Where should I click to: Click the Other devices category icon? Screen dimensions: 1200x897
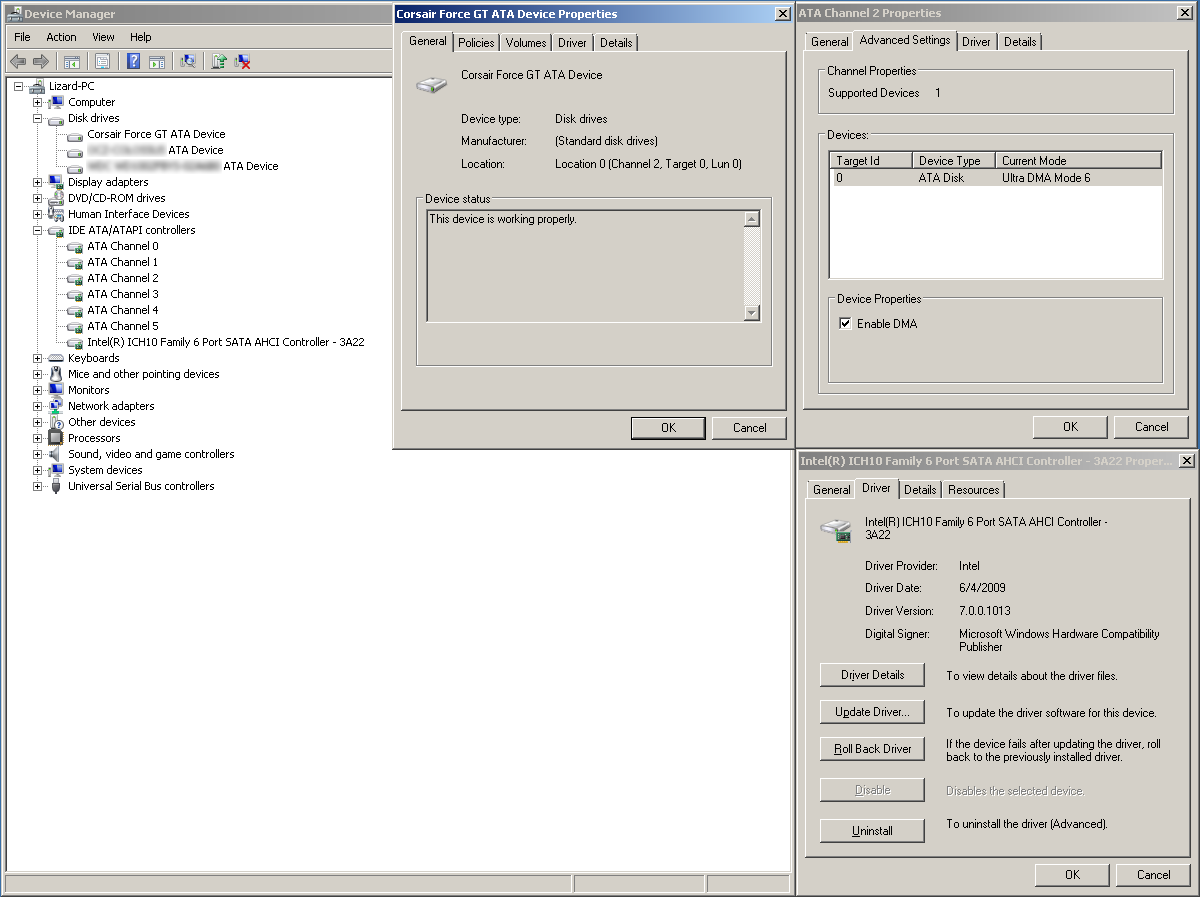(56, 422)
